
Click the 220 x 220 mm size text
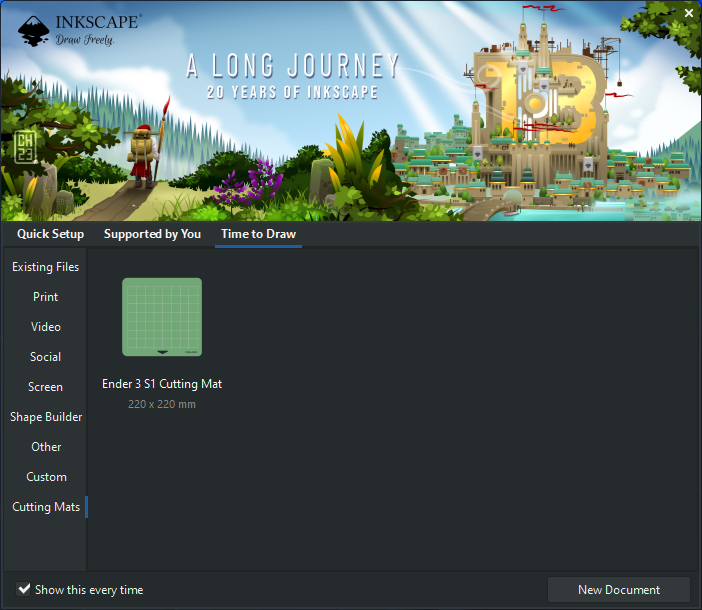click(x=162, y=404)
